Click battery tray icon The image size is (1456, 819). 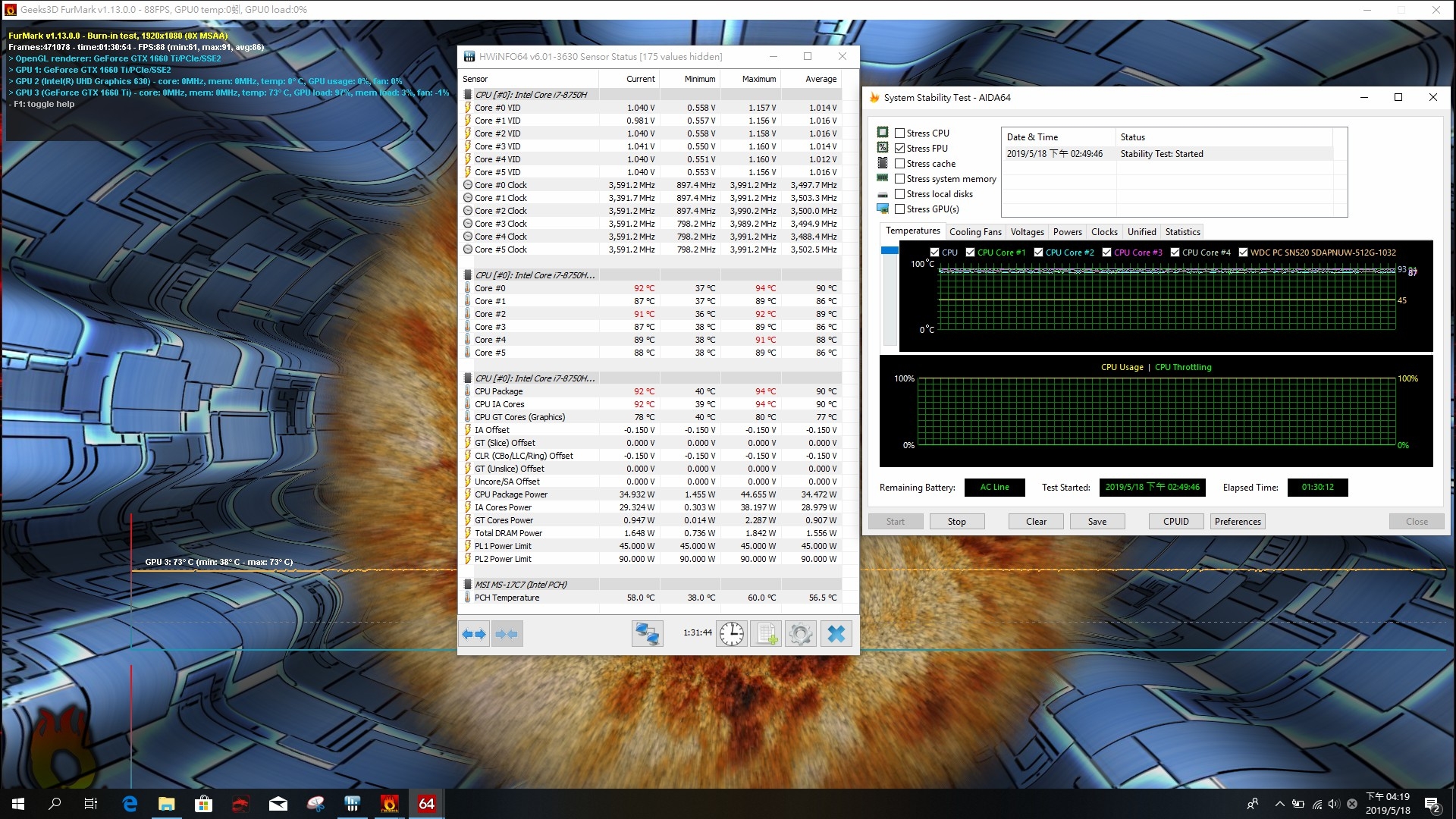click(x=1298, y=804)
